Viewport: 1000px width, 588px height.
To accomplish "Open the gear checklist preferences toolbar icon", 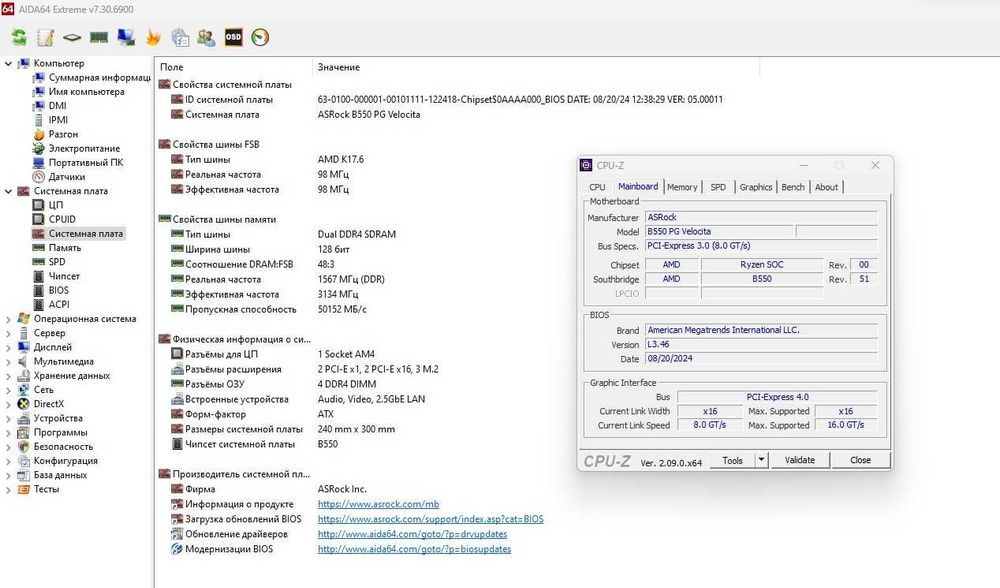I will [x=180, y=38].
